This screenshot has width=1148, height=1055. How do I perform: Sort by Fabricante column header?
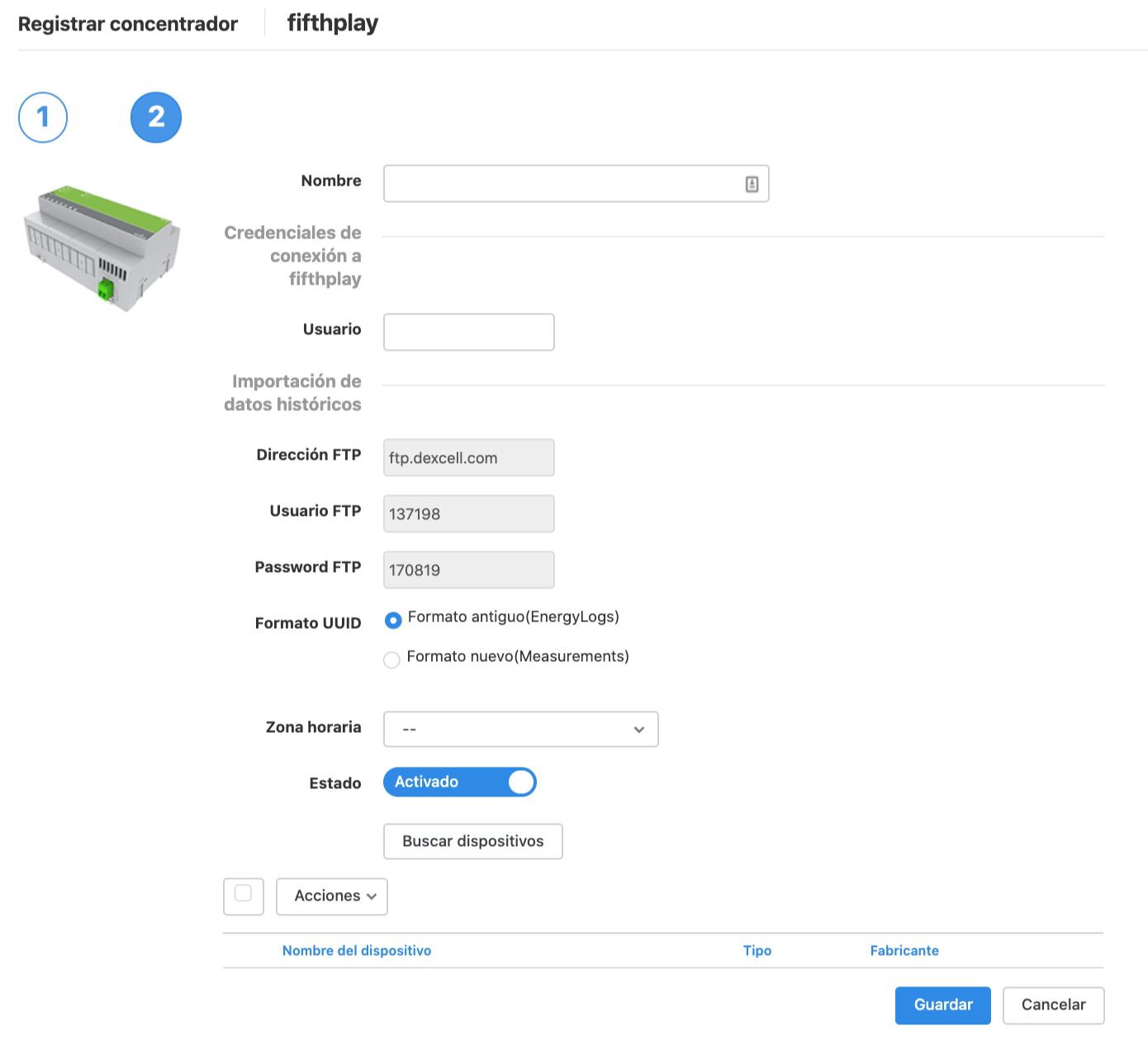[x=904, y=950]
